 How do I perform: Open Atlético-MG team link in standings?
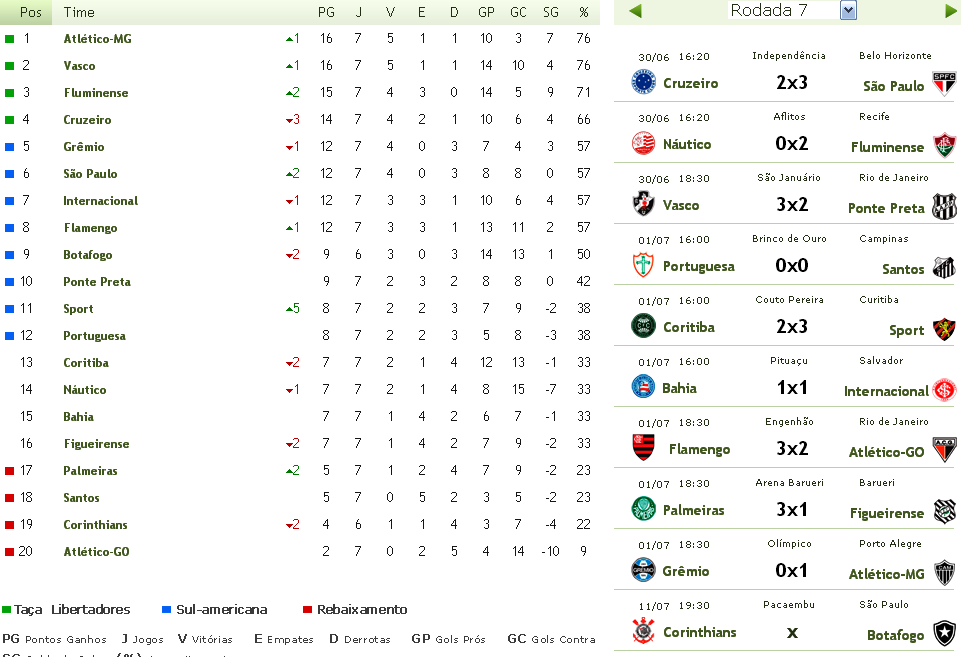pyautogui.click(x=97, y=39)
